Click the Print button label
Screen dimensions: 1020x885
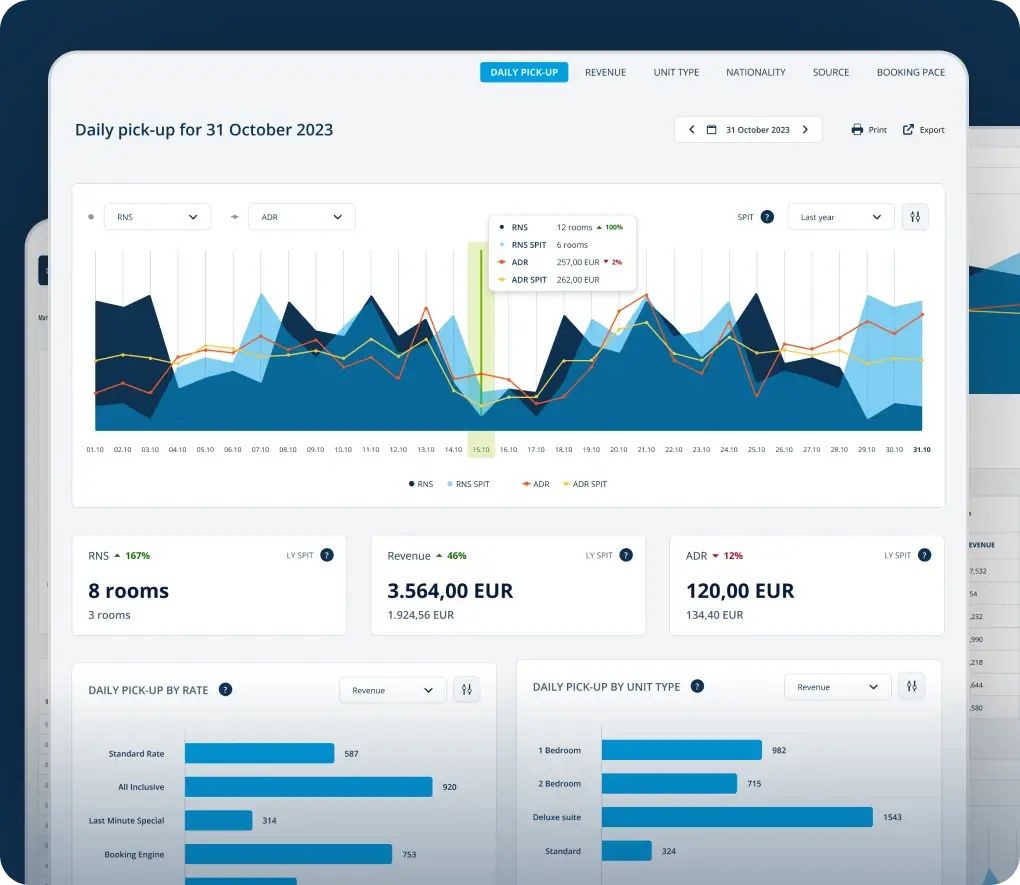tap(878, 130)
